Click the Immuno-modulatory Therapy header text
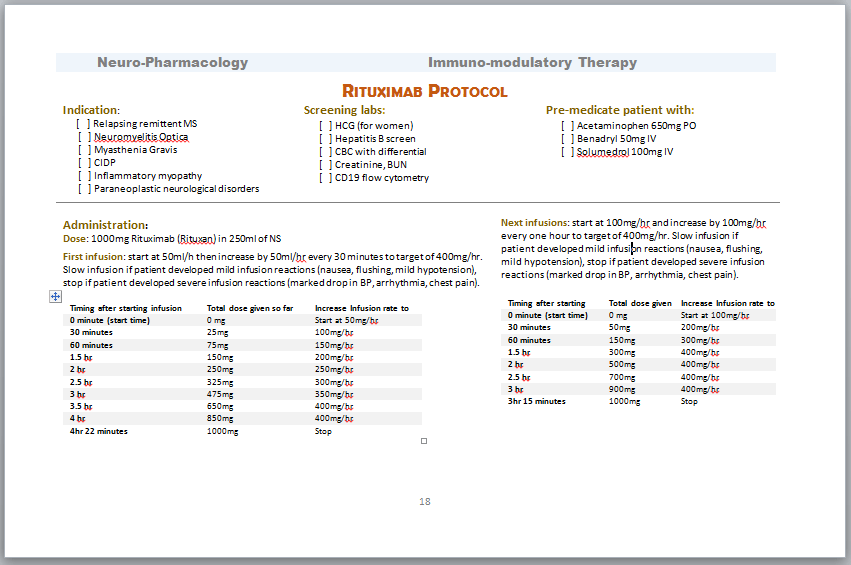This screenshot has height=565, width=851. pos(532,62)
